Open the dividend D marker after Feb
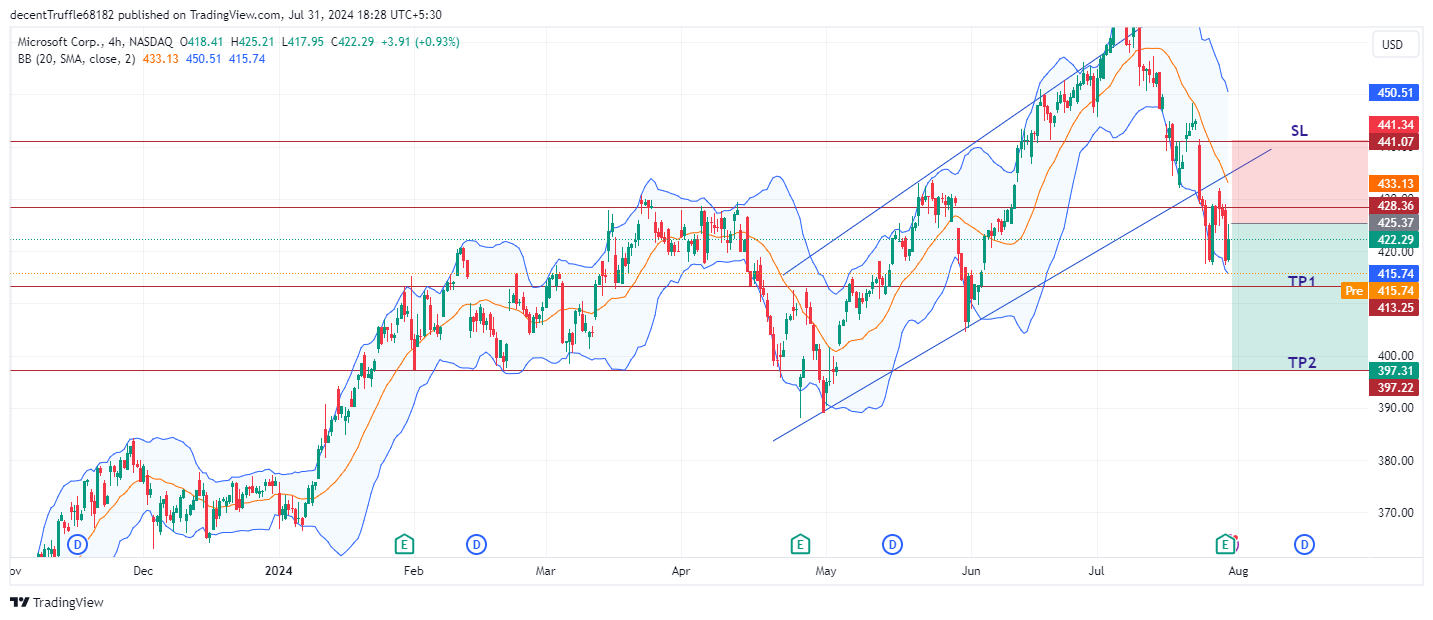 (x=477, y=544)
